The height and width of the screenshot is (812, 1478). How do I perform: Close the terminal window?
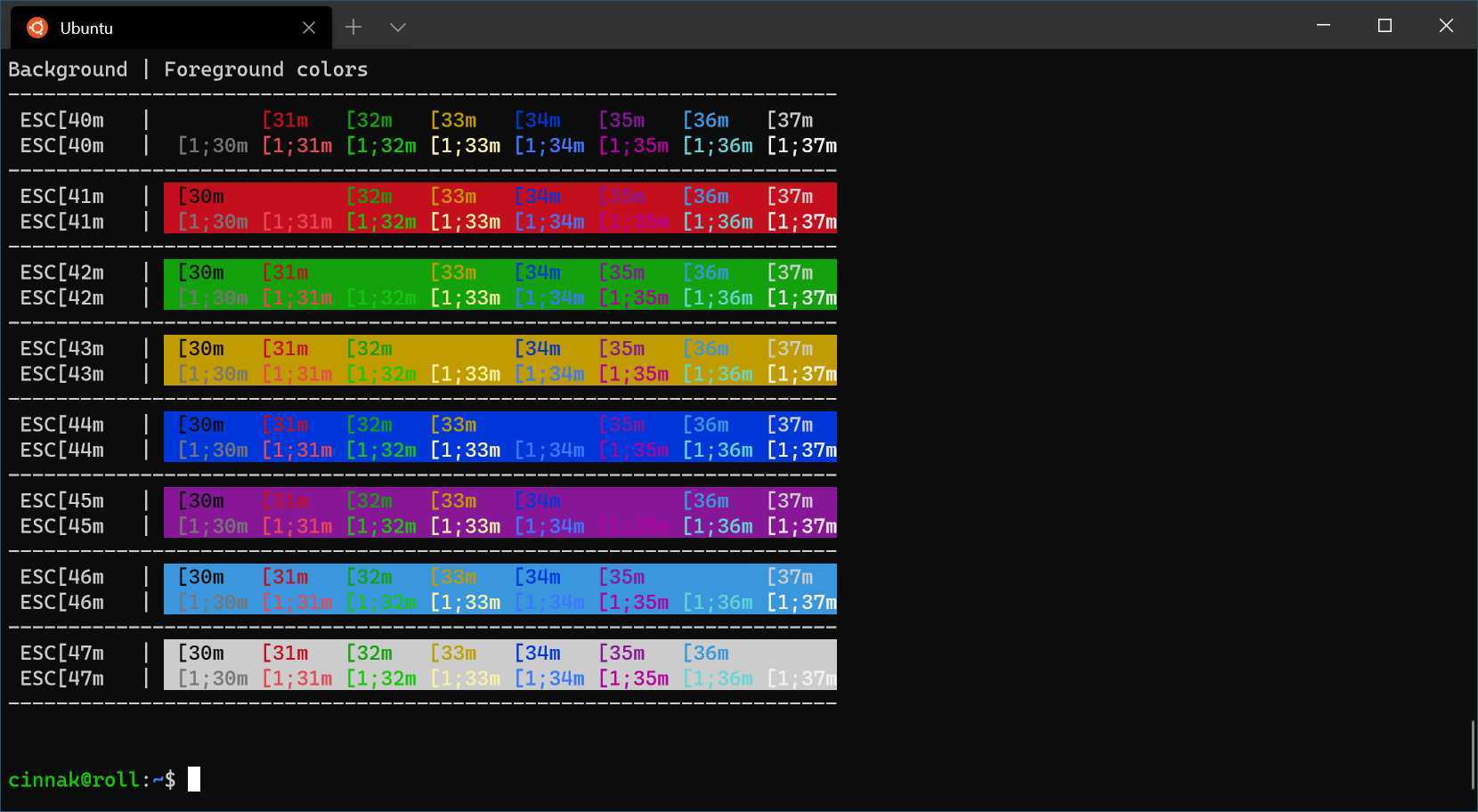click(x=1446, y=26)
